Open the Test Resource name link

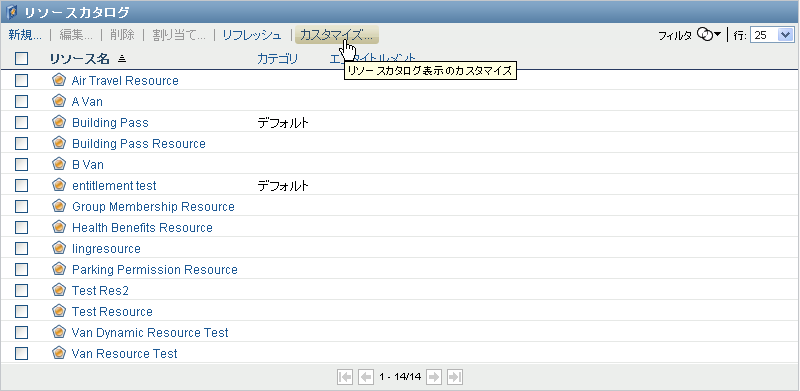coord(112,311)
